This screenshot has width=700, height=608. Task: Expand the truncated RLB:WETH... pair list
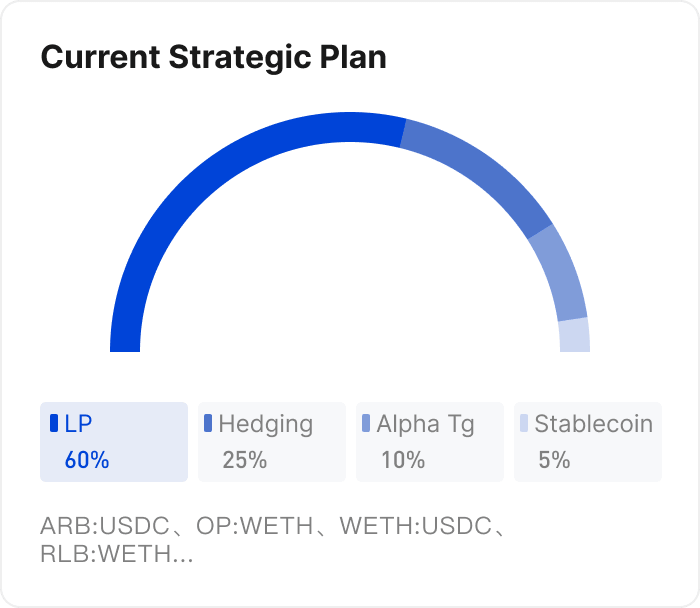tap(117, 555)
